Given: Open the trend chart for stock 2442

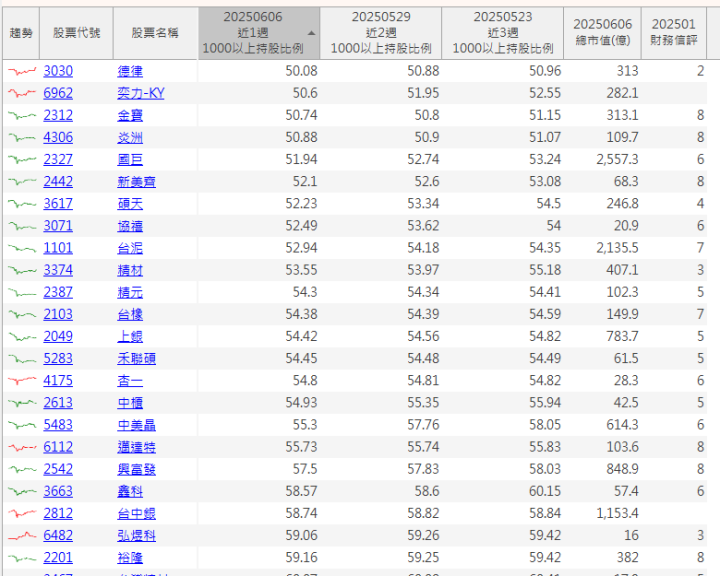Looking at the screenshot, I should pos(22,181).
